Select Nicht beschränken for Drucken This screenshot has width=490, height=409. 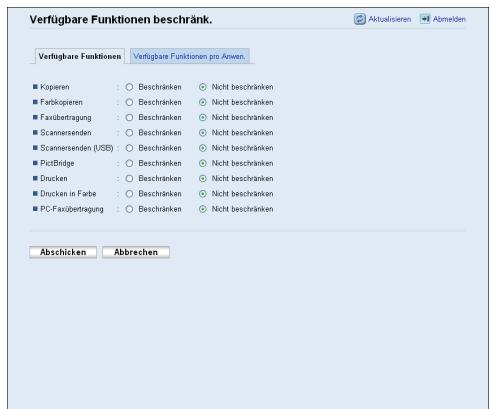(x=203, y=179)
